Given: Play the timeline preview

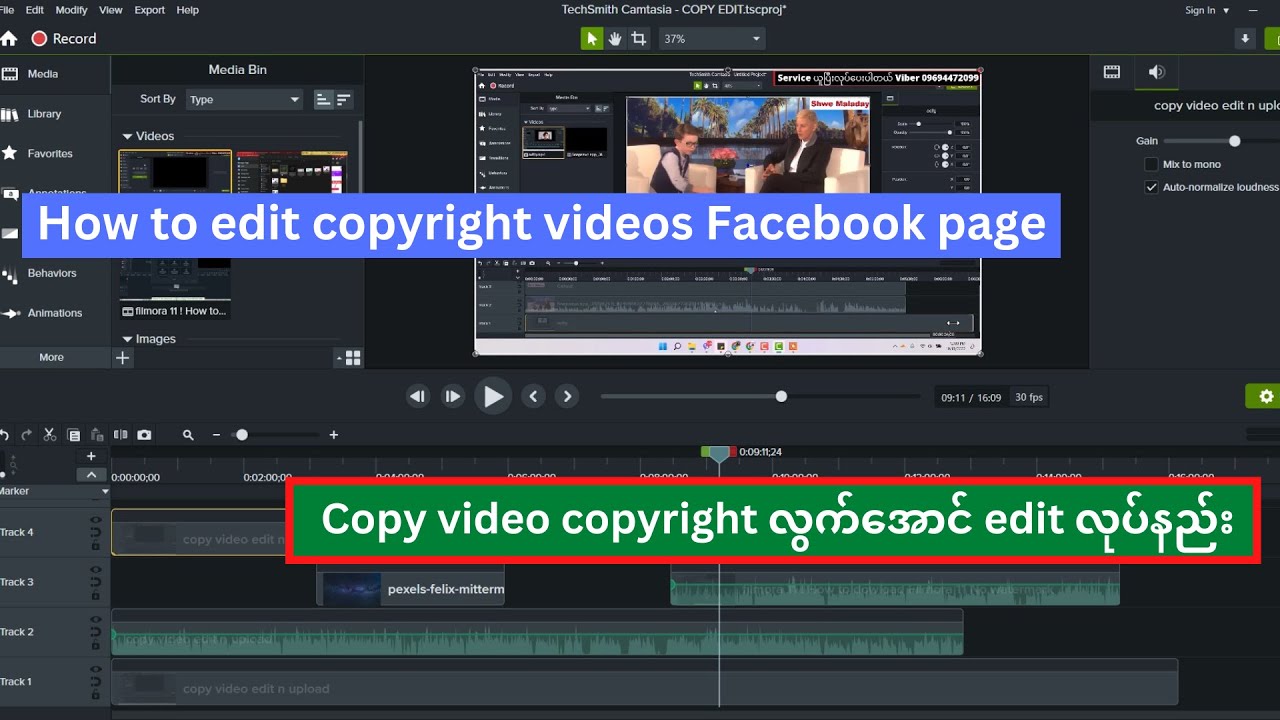Looking at the screenshot, I should tap(493, 397).
